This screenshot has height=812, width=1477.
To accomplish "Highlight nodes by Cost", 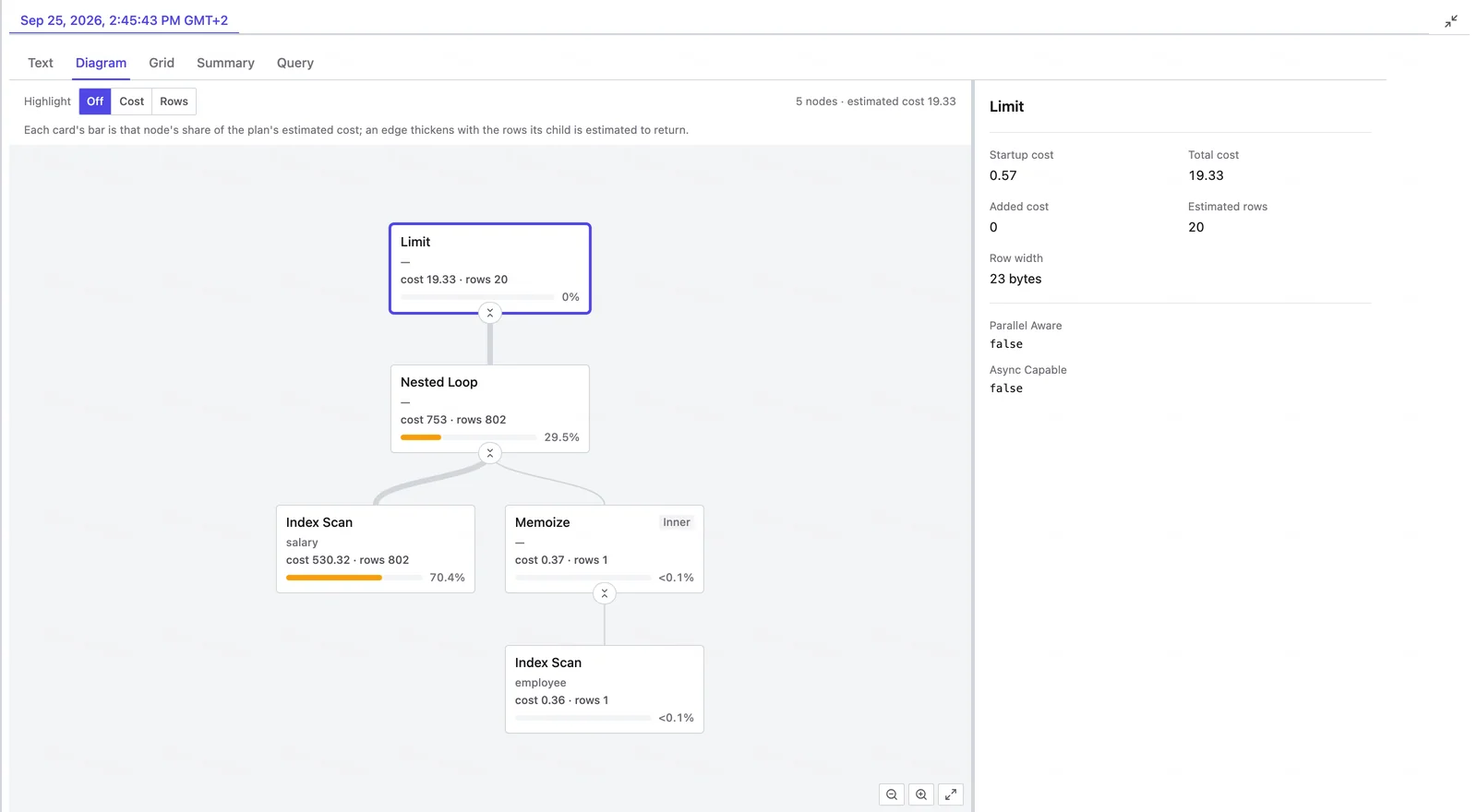I will click(132, 101).
